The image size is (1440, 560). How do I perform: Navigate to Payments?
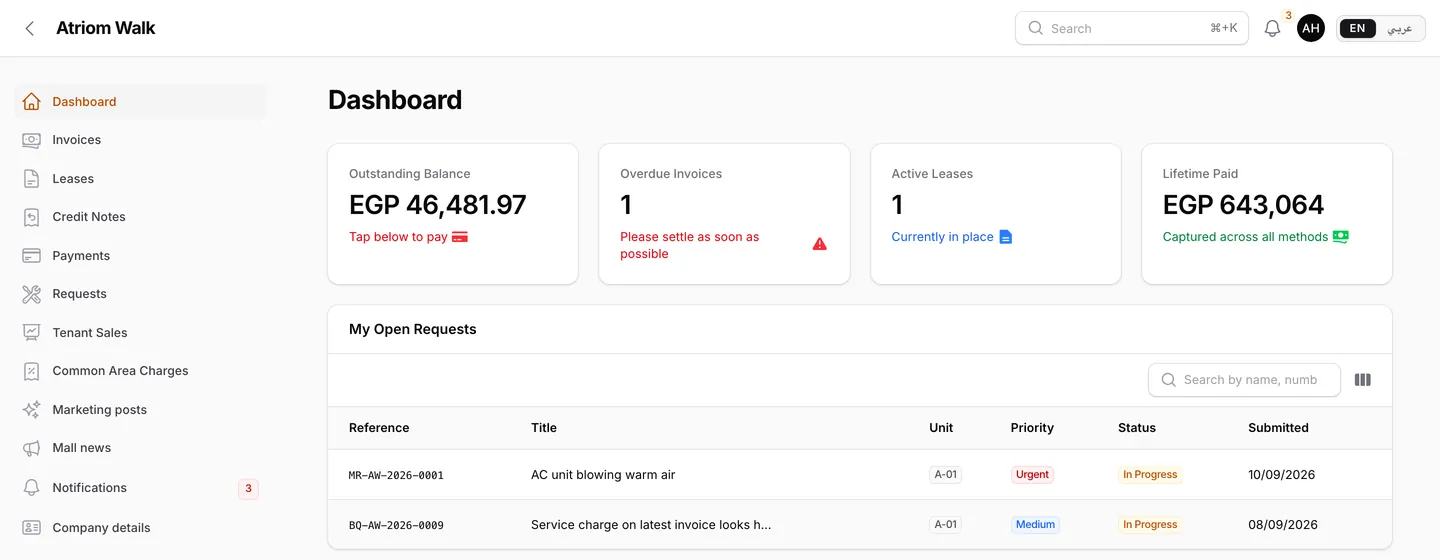coord(141,255)
